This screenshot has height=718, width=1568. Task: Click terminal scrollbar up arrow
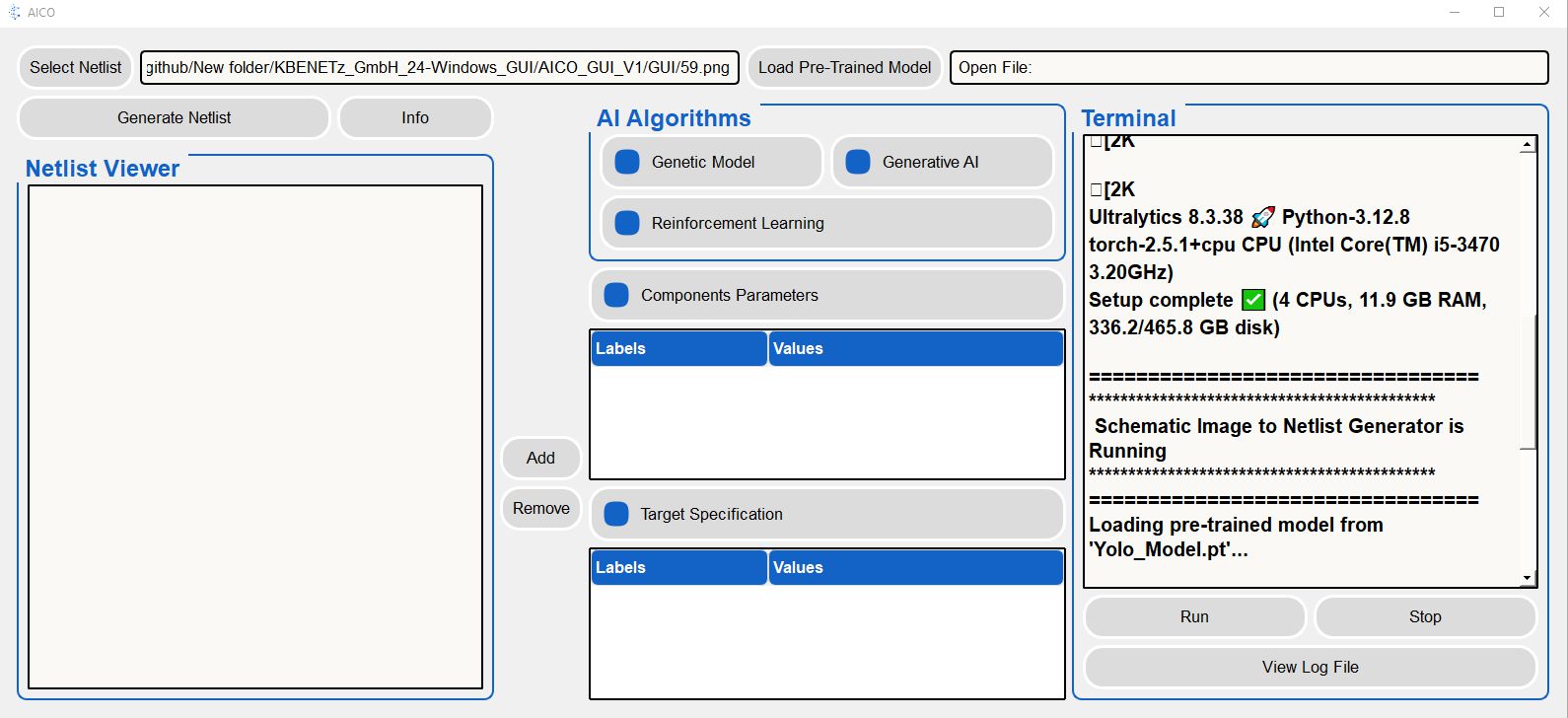[1528, 145]
